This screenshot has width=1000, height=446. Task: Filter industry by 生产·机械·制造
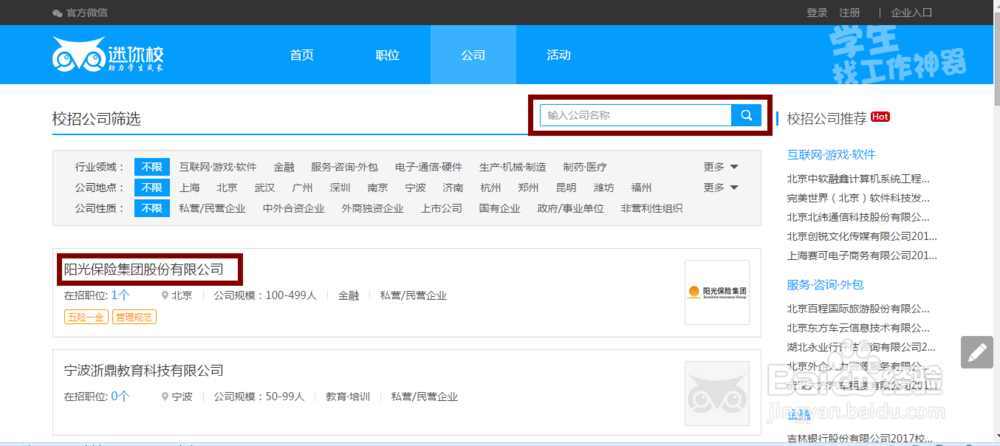[x=512, y=167]
